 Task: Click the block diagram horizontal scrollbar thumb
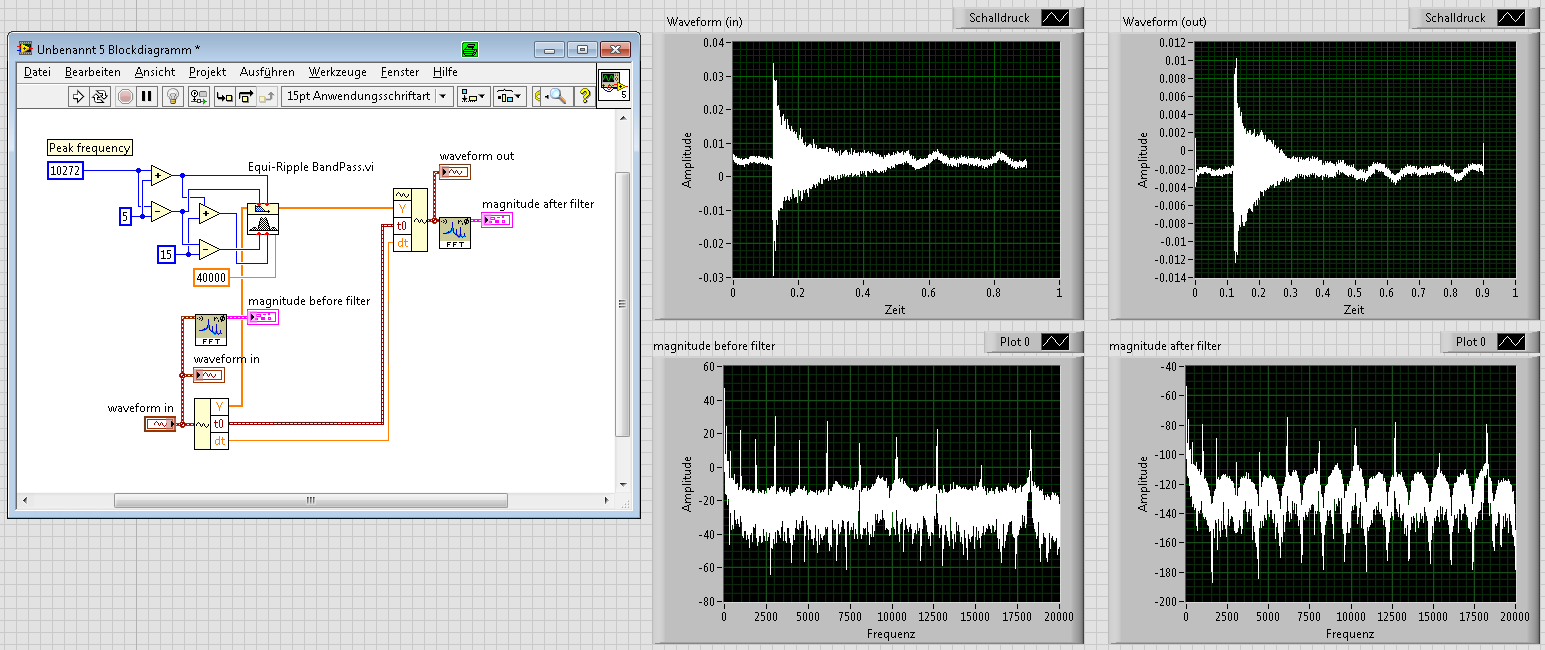point(313,500)
